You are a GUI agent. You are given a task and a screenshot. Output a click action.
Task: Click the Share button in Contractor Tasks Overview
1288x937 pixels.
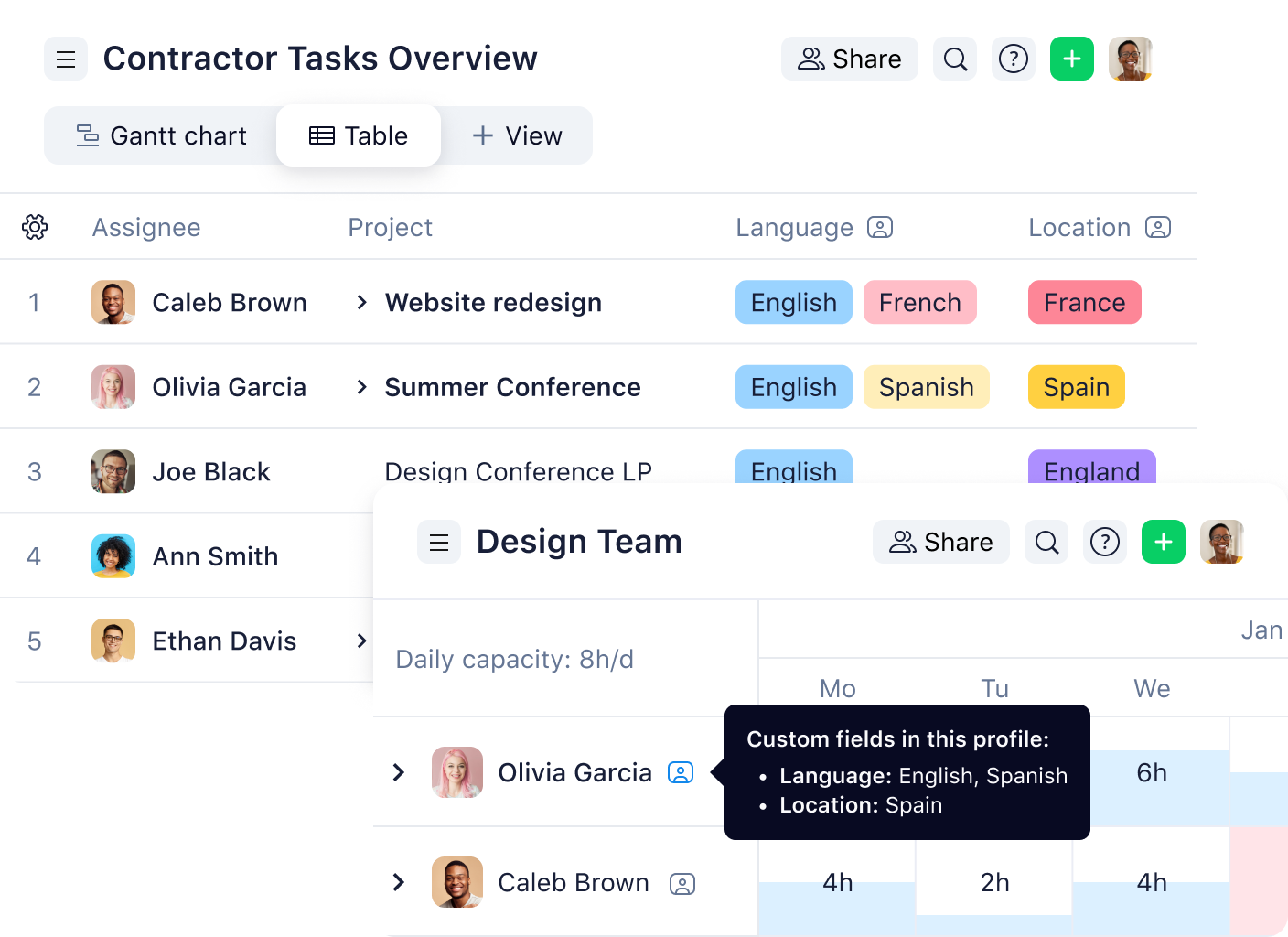tap(849, 58)
